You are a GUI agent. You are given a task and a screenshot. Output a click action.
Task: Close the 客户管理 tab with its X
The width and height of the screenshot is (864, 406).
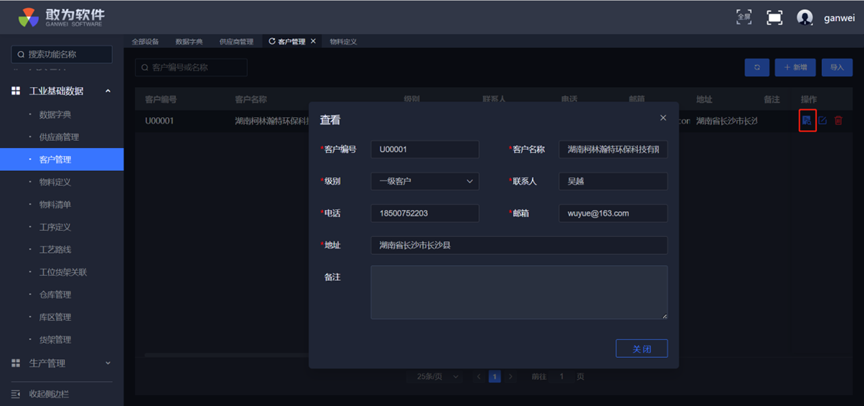pyautogui.click(x=313, y=41)
